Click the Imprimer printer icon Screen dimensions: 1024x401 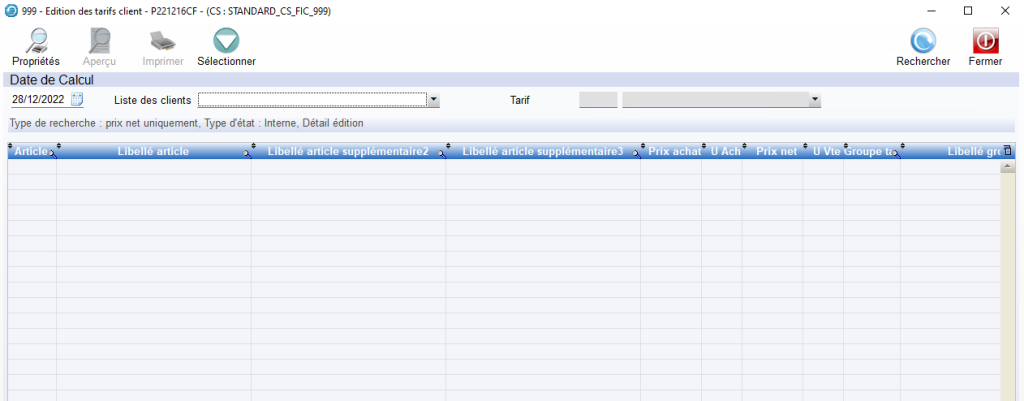coord(163,41)
